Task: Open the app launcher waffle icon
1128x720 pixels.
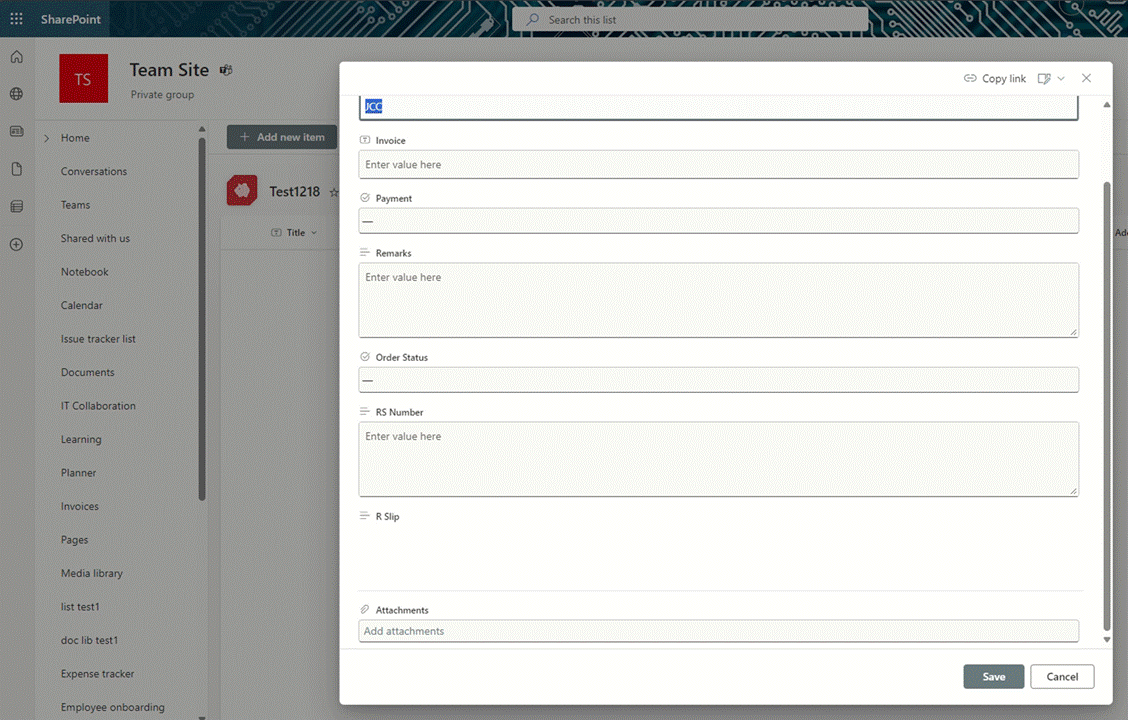Action: [17, 19]
